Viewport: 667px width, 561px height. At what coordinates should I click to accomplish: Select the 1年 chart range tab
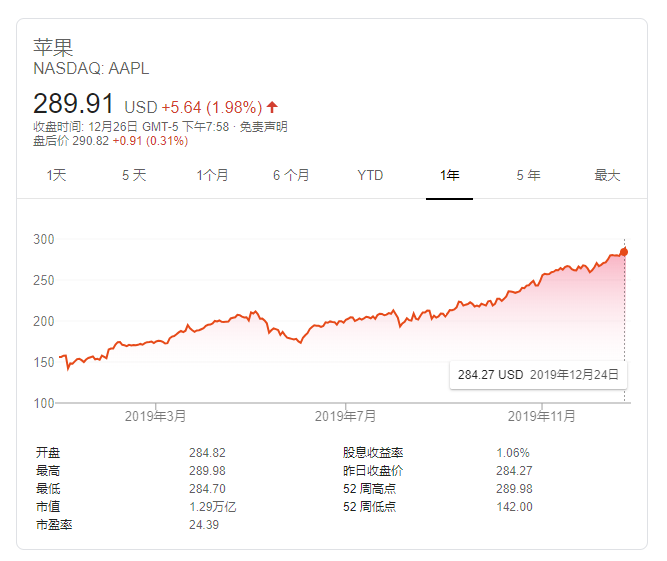click(449, 175)
